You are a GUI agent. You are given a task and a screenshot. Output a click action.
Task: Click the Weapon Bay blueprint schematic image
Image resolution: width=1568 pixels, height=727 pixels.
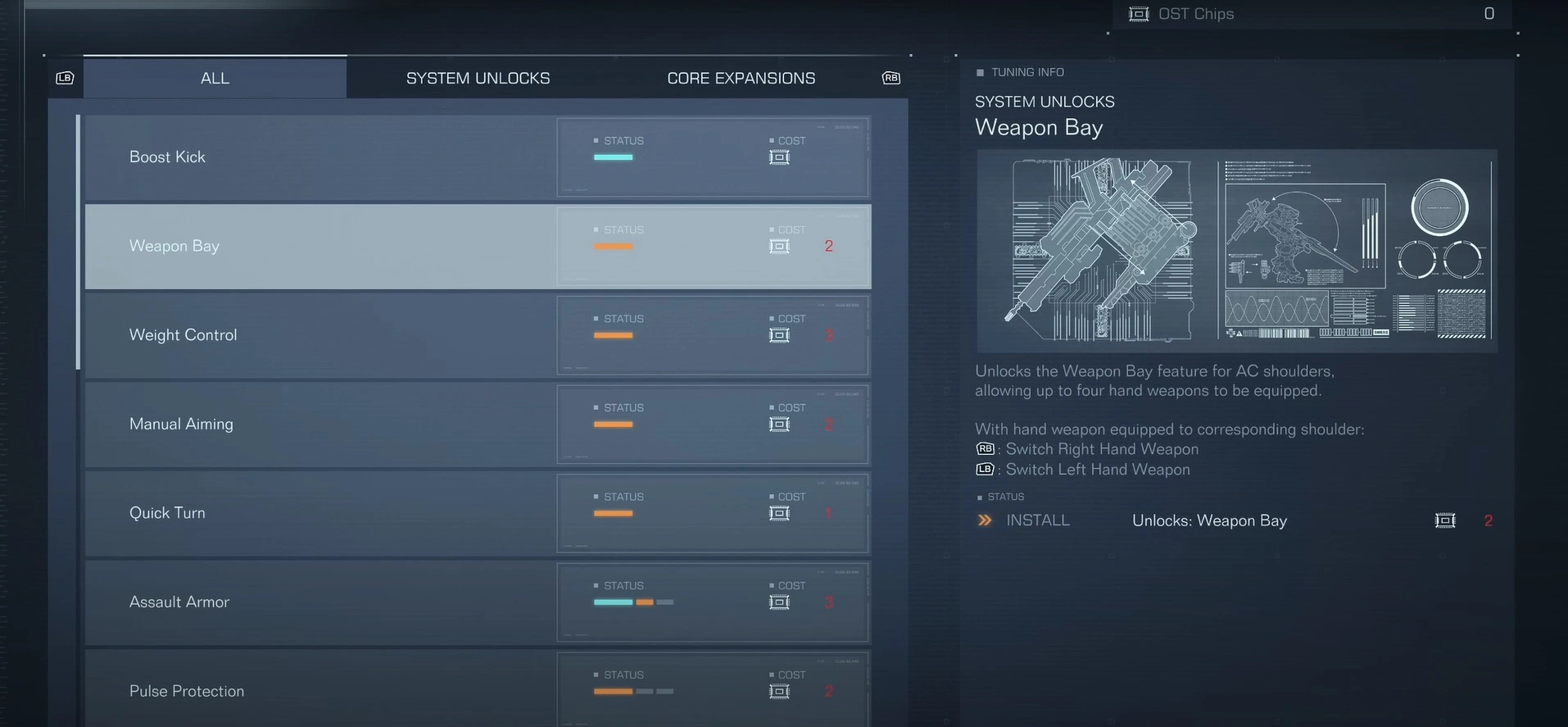tap(1236, 251)
